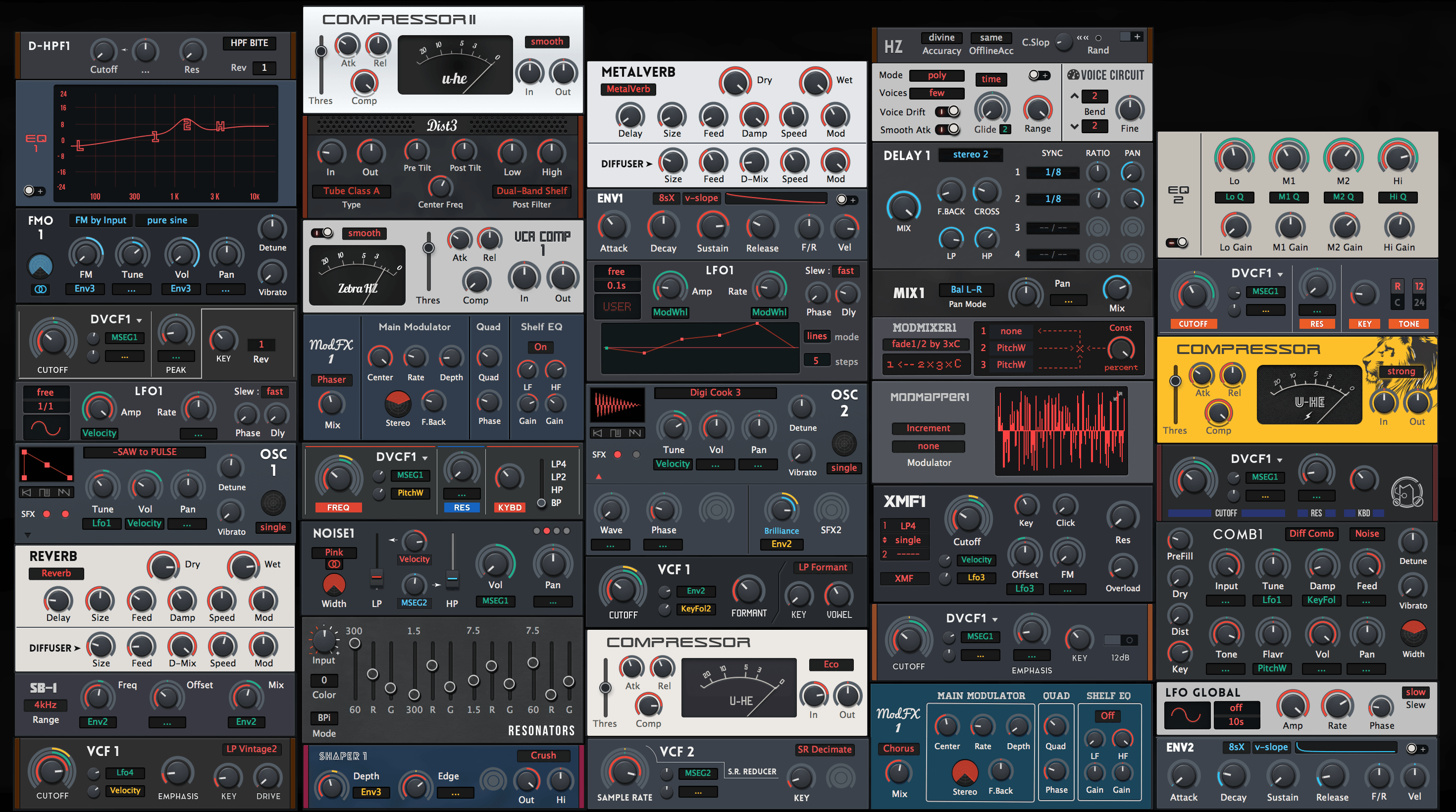1456x812 pixels.
Task: Click the HPF BITE button
Action: [x=249, y=43]
